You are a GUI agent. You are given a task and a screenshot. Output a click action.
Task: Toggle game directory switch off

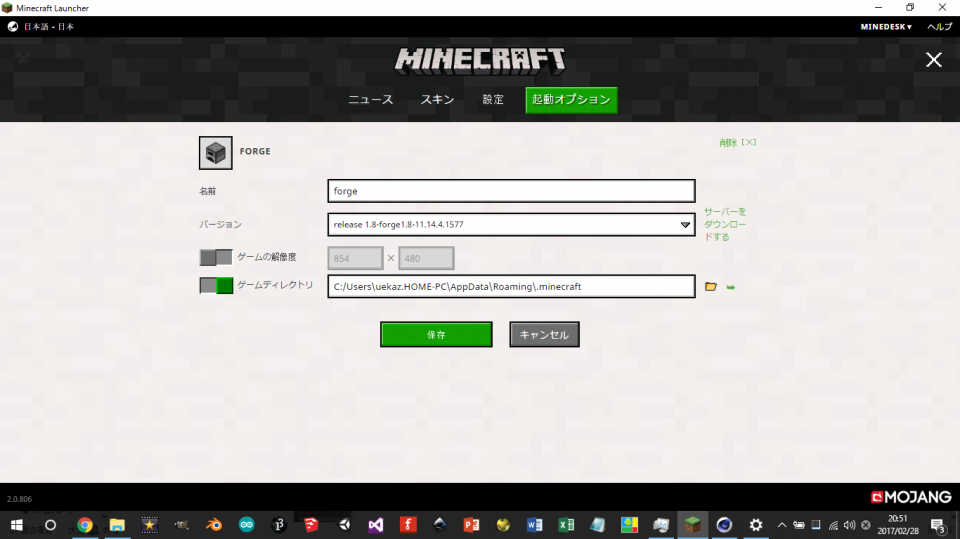[216, 285]
